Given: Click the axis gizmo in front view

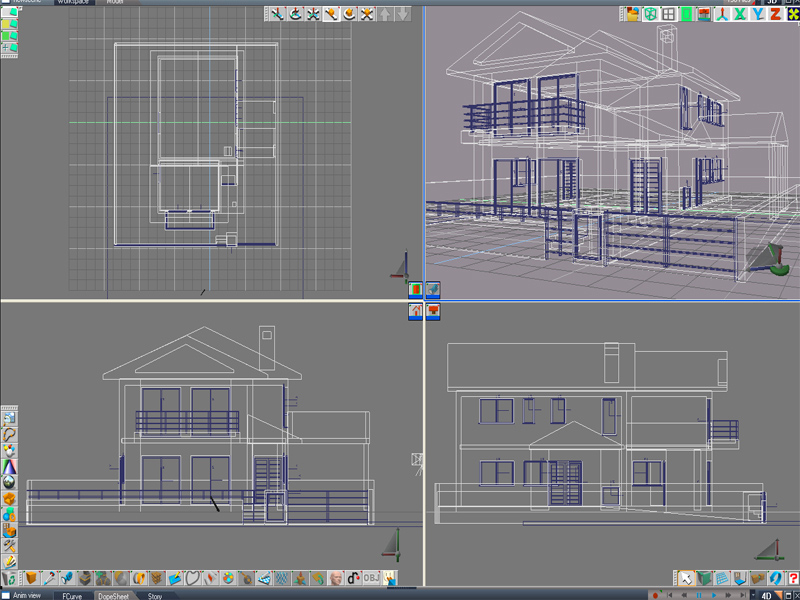Looking at the screenshot, I should 392,545.
